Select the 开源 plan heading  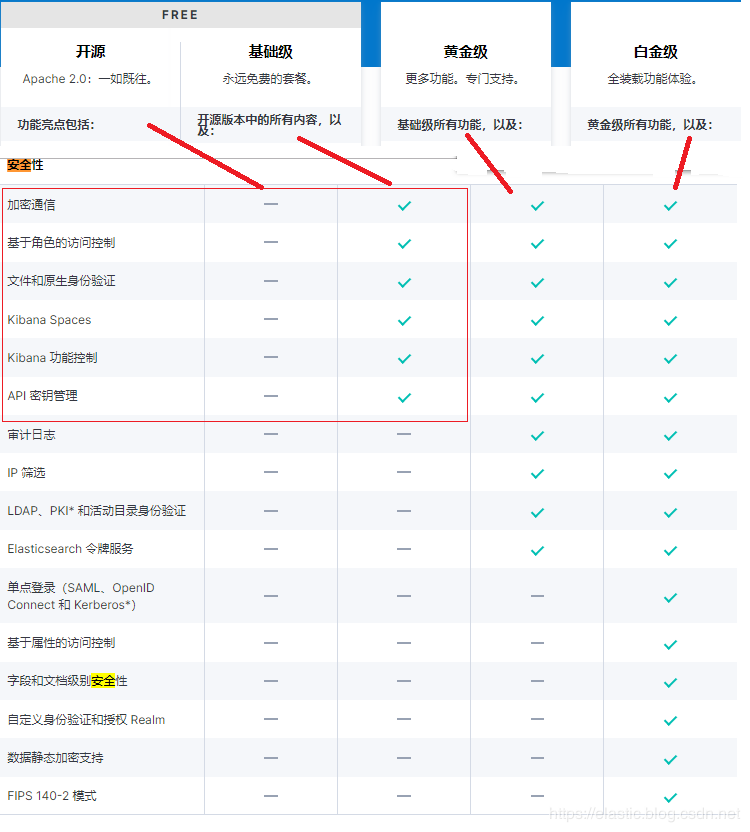[90, 51]
